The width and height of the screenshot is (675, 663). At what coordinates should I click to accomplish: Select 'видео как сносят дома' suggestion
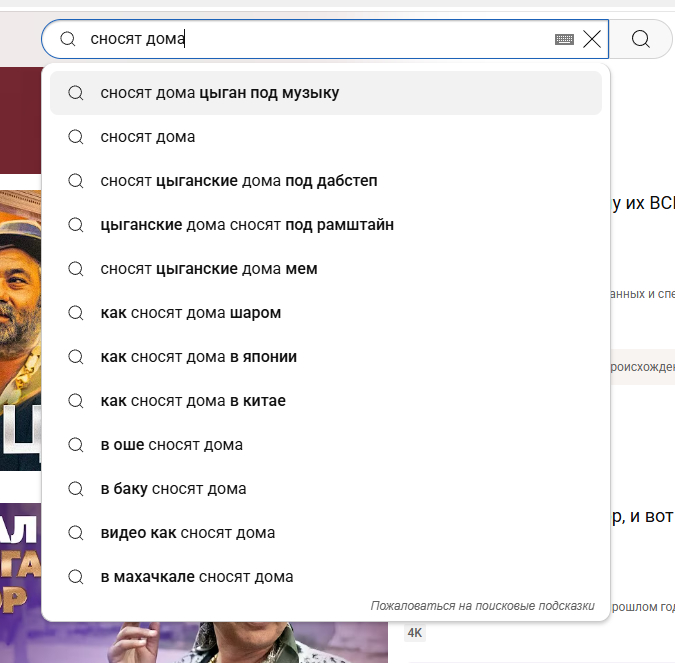(x=188, y=533)
